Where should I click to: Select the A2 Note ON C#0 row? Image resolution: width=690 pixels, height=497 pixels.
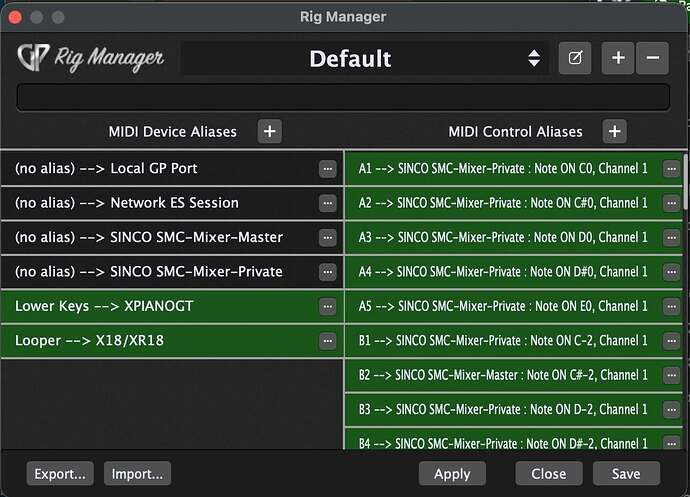coord(514,203)
